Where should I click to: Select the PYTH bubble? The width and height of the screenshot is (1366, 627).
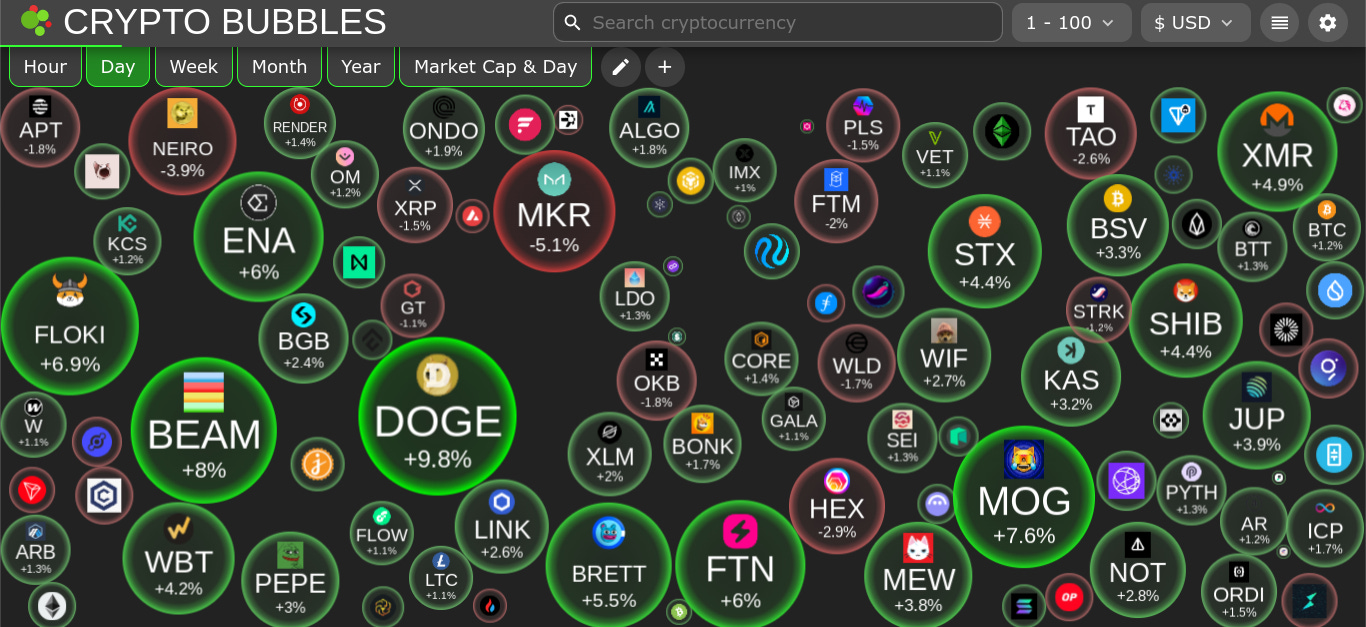[1192, 489]
